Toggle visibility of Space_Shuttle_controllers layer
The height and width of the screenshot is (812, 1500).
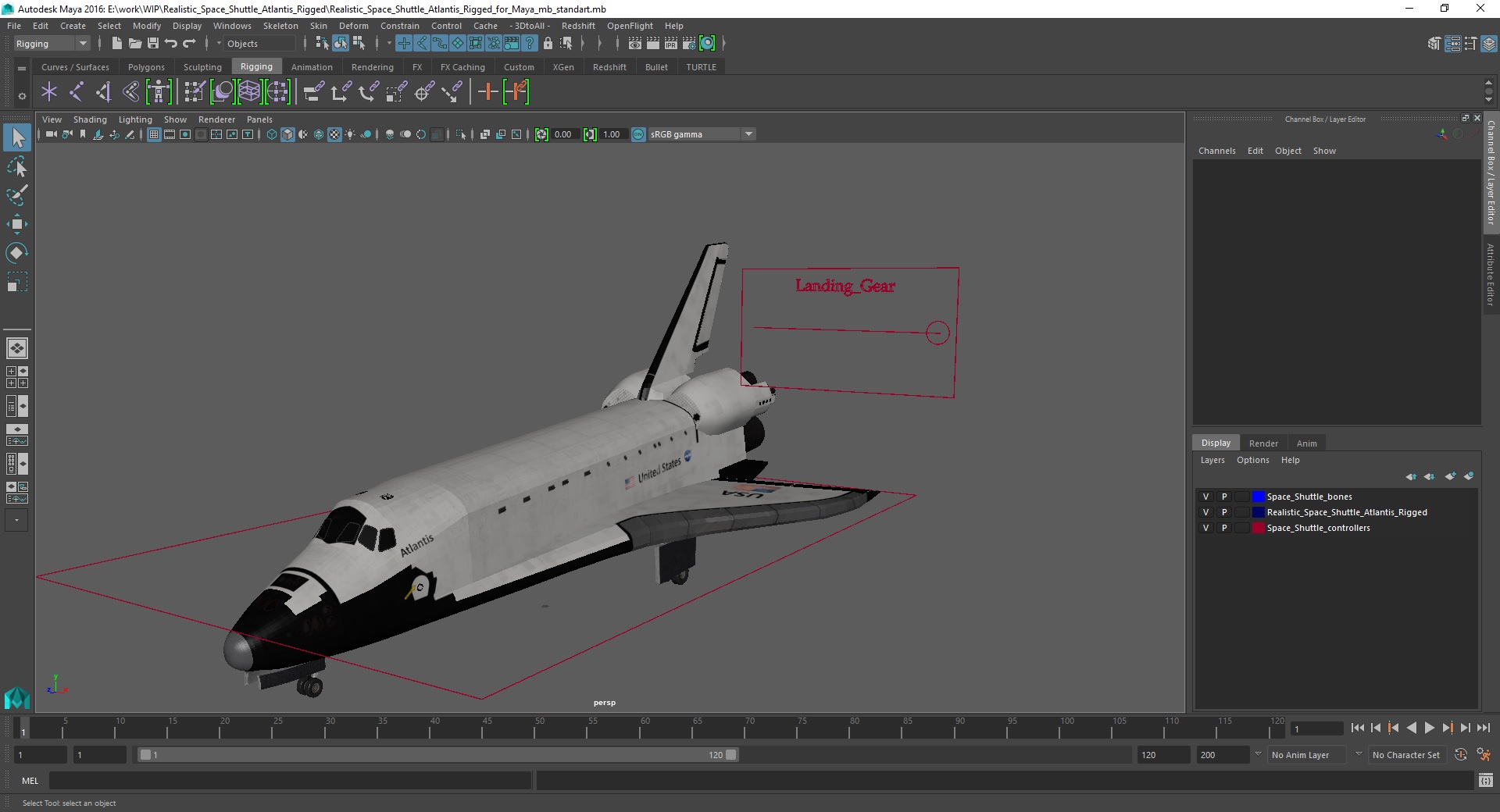(1205, 528)
